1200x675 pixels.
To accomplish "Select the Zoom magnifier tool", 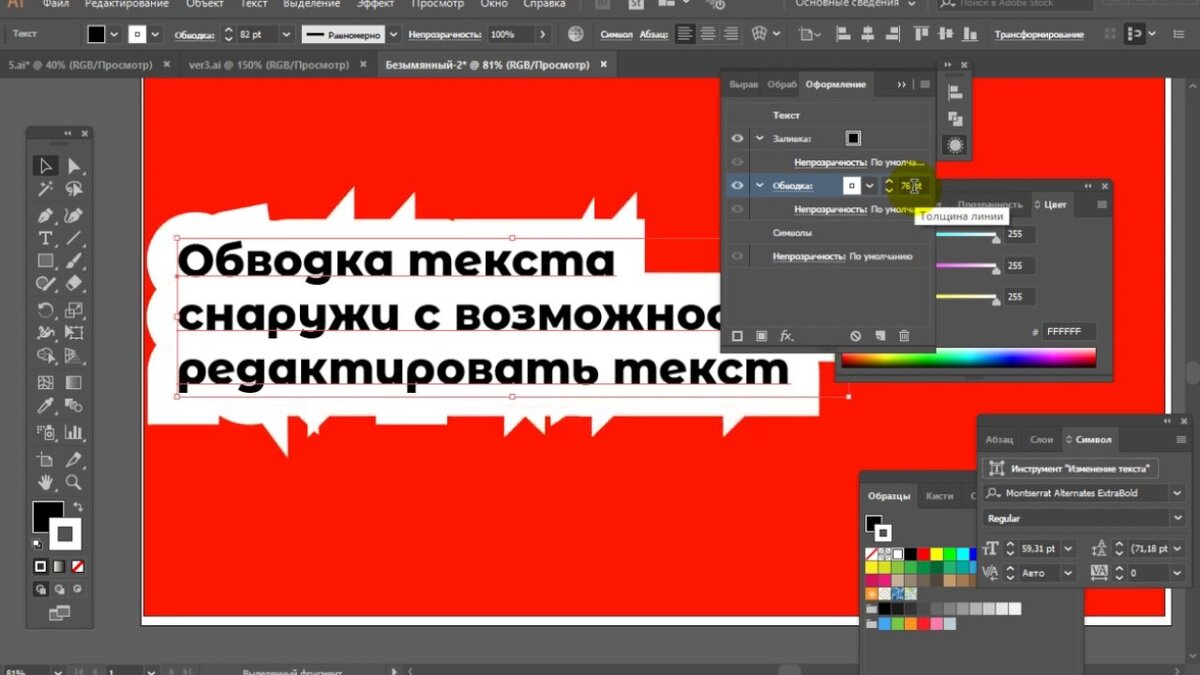I will pos(74,482).
